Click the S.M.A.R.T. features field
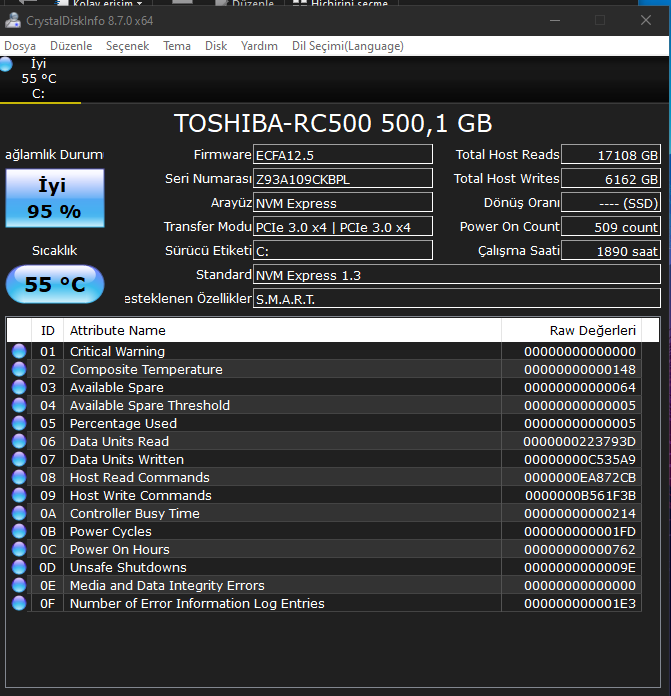This screenshot has height=696, width=671. click(457, 299)
